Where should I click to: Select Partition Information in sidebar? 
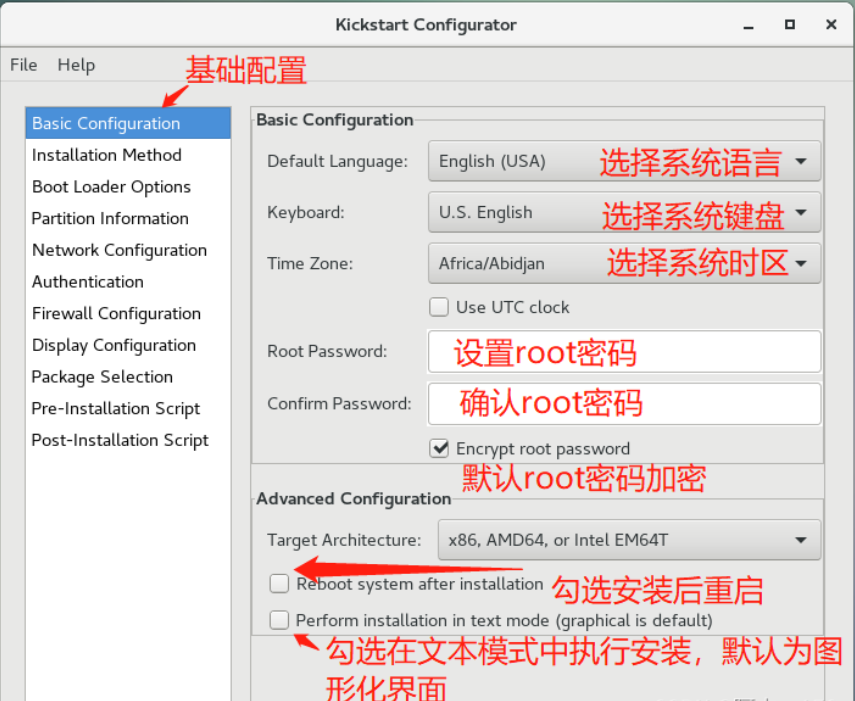pyautogui.click(x=128, y=218)
